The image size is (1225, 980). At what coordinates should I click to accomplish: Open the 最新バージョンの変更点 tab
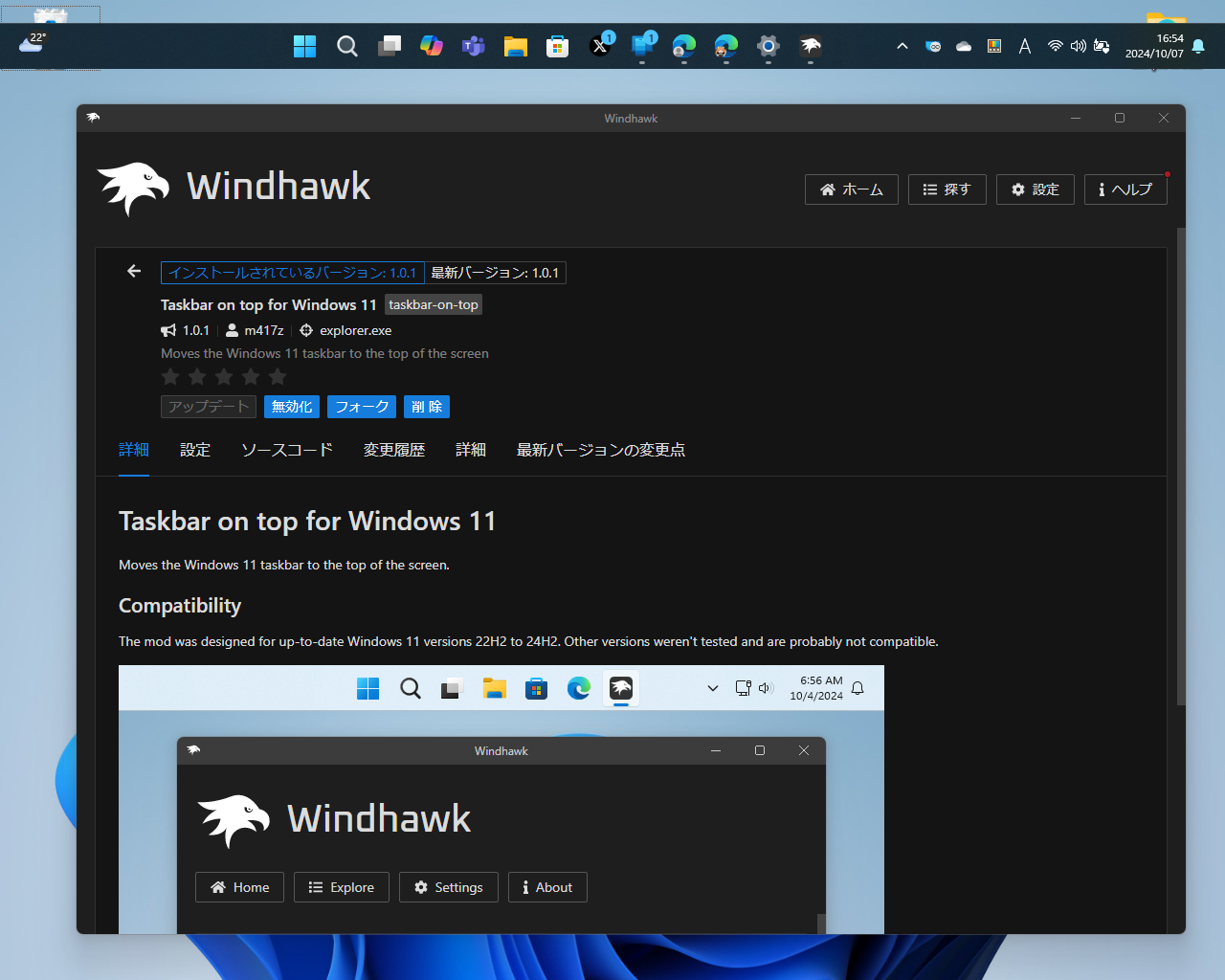click(601, 450)
